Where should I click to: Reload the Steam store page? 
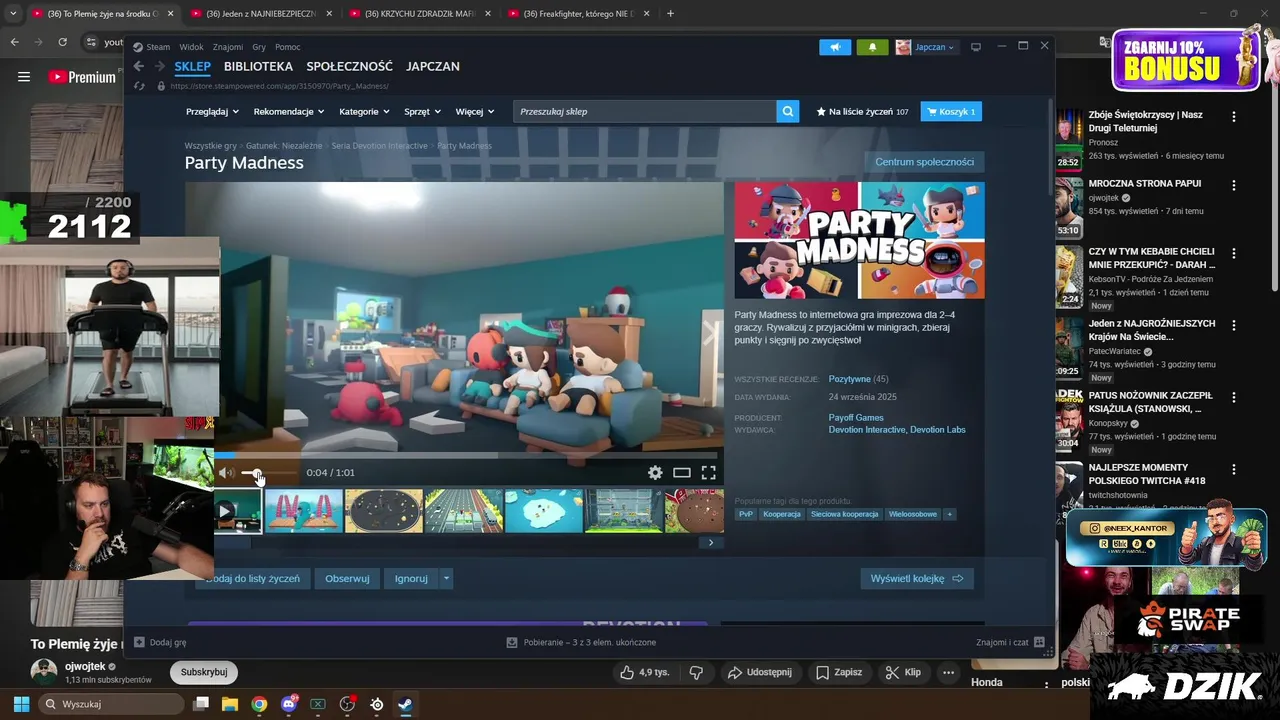[x=140, y=86]
